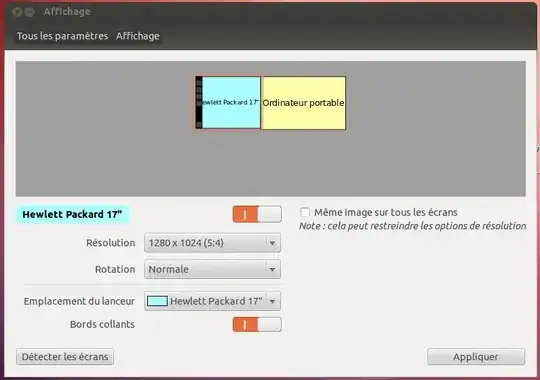The image size is (540, 380).
Task: Open Tous les paramètres overview
Action: coord(62,36)
